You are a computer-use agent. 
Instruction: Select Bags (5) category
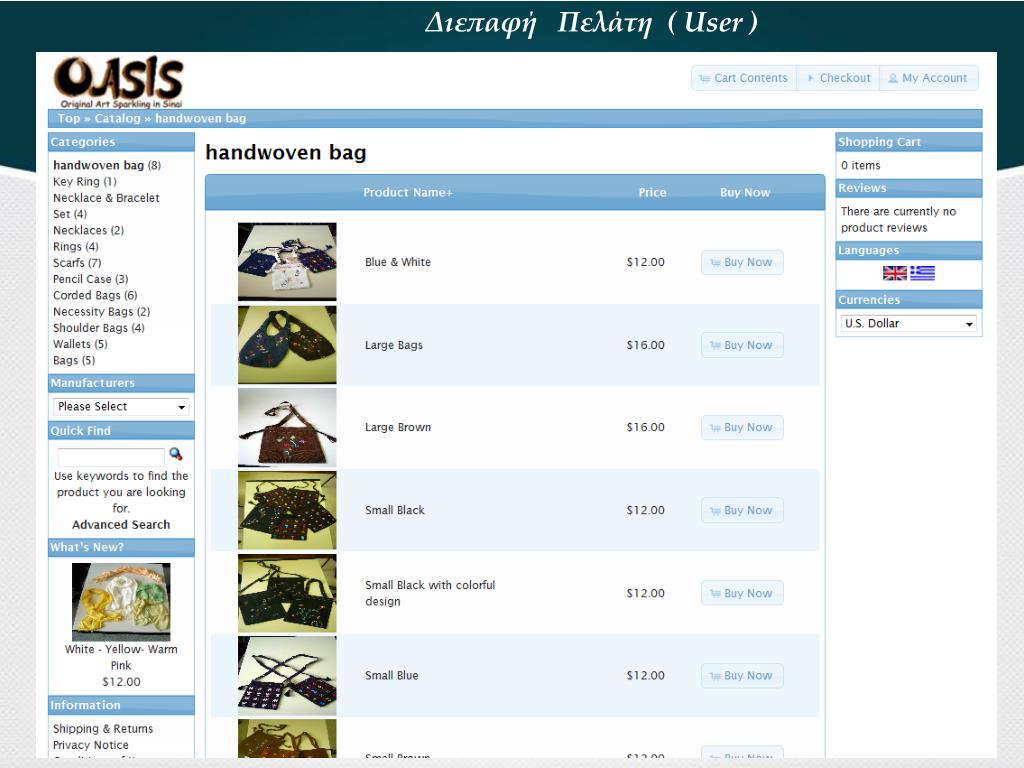click(74, 360)
